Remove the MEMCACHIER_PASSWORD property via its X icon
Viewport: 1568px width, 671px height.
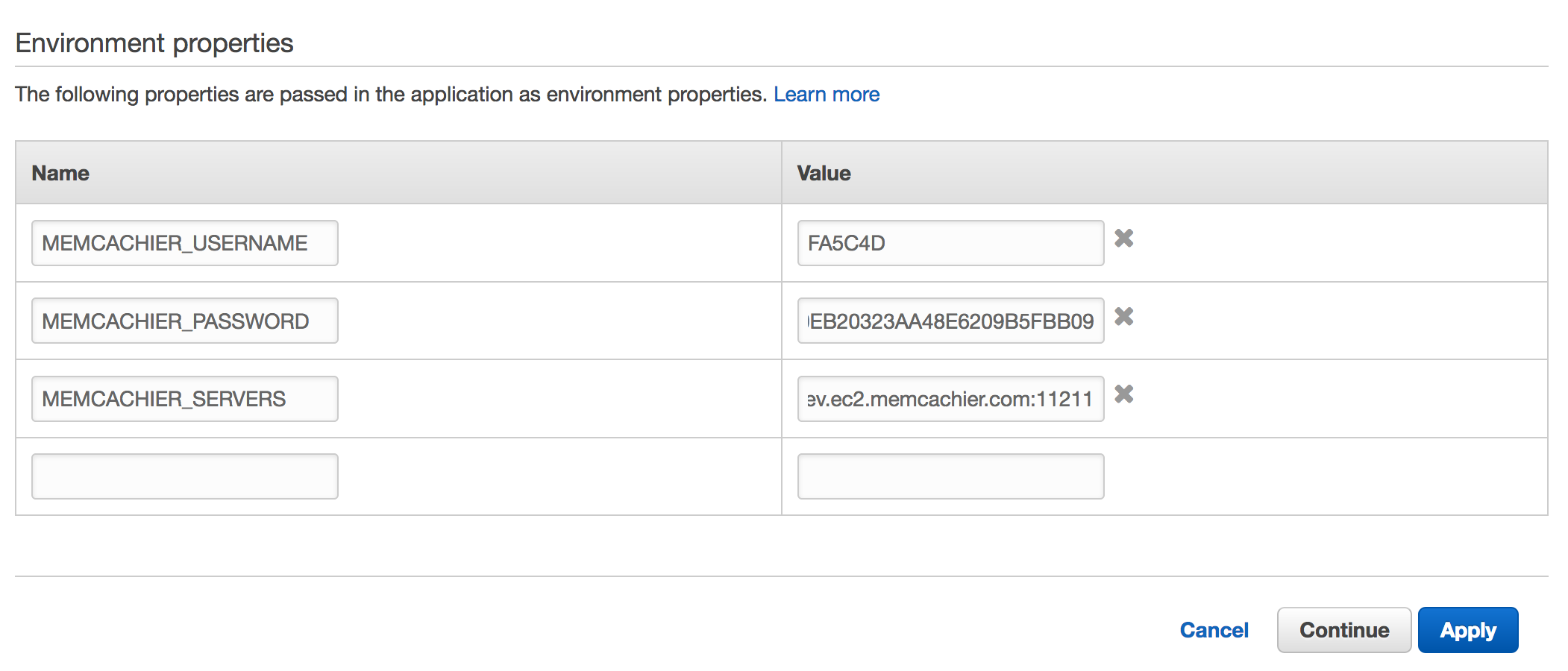pos(1125,318)
